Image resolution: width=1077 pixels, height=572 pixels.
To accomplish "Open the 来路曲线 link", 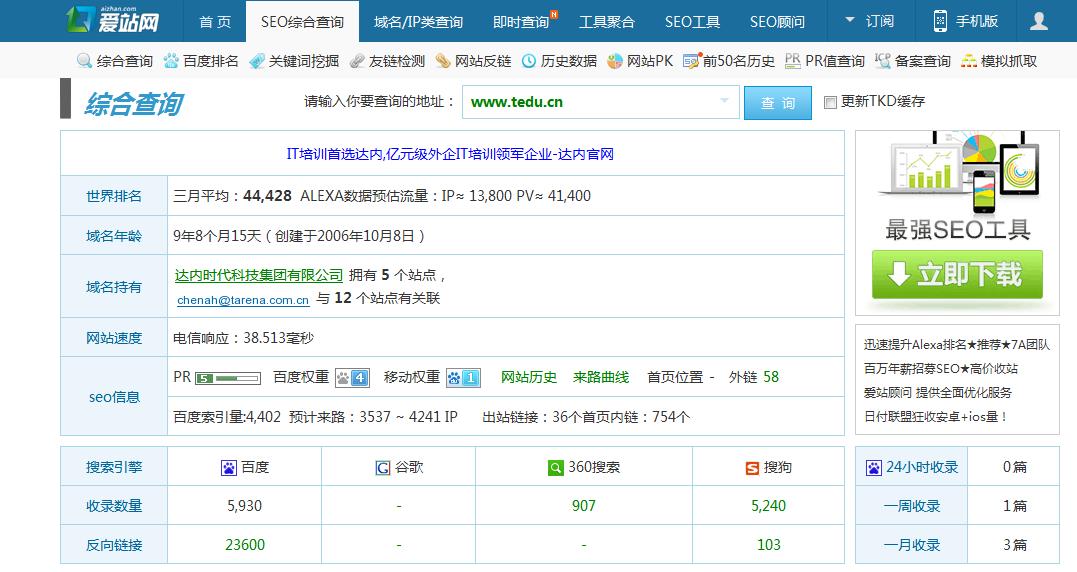I will 601,377.
